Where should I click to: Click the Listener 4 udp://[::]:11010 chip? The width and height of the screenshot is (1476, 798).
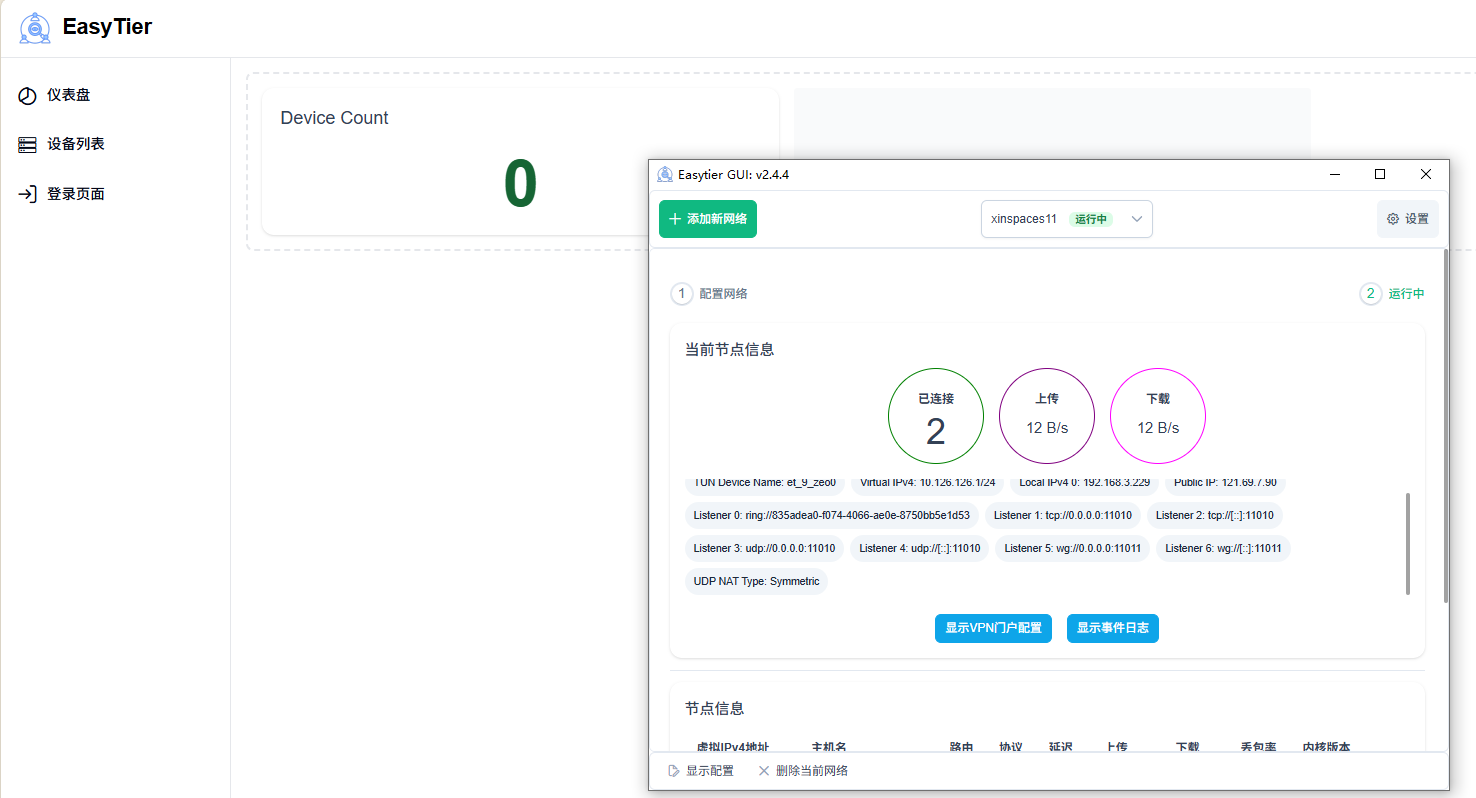pyautogui.click(x=920, y=549)
